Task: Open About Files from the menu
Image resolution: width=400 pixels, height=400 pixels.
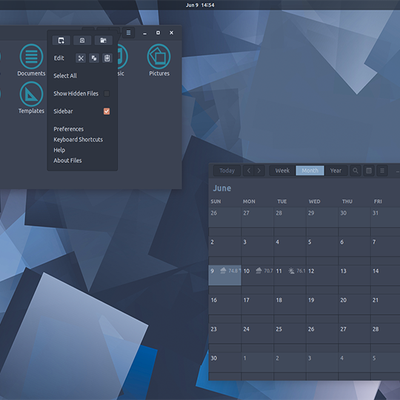Action: [x=68, y=161]
